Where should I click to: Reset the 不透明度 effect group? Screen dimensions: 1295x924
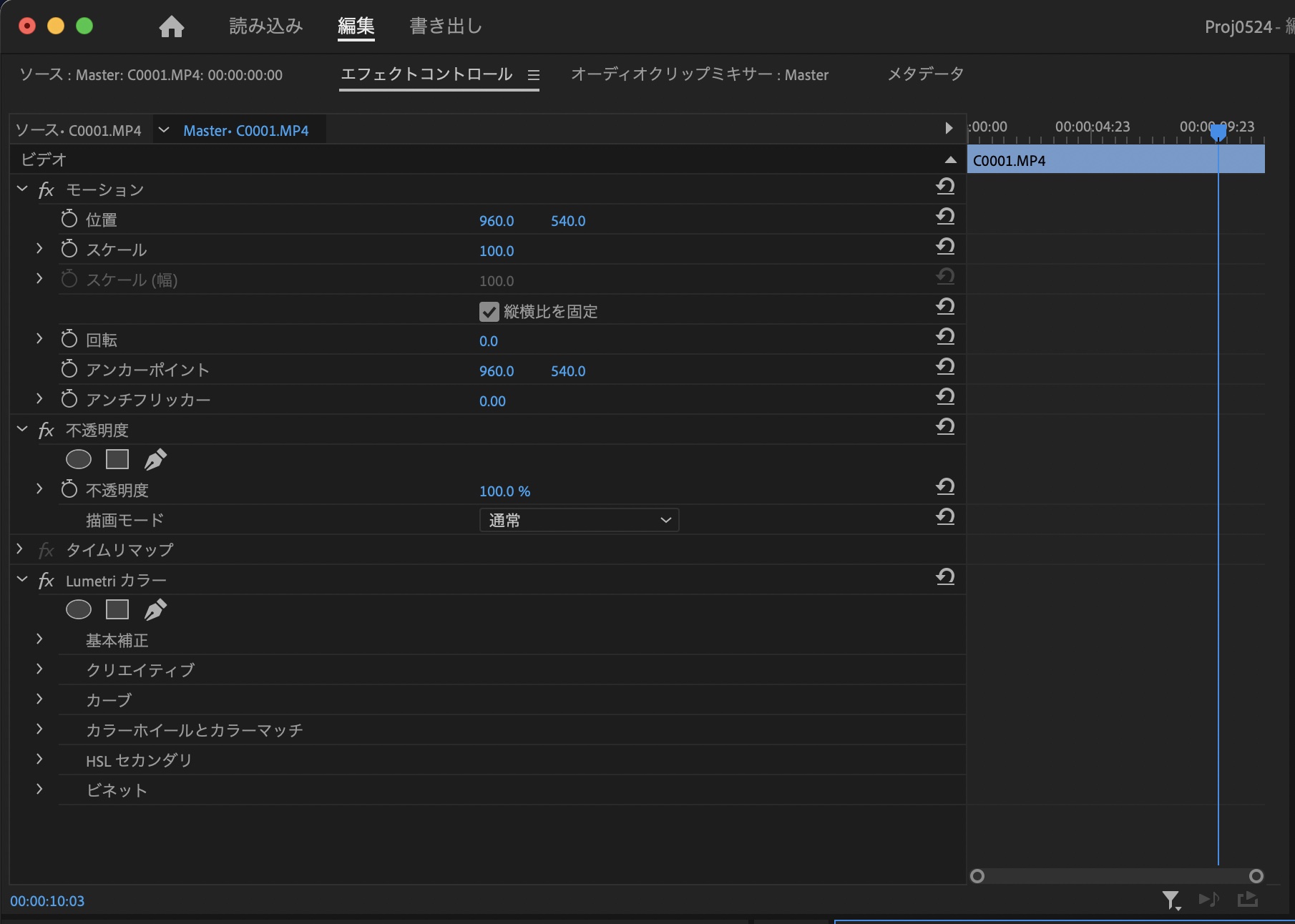click(945, 427)
